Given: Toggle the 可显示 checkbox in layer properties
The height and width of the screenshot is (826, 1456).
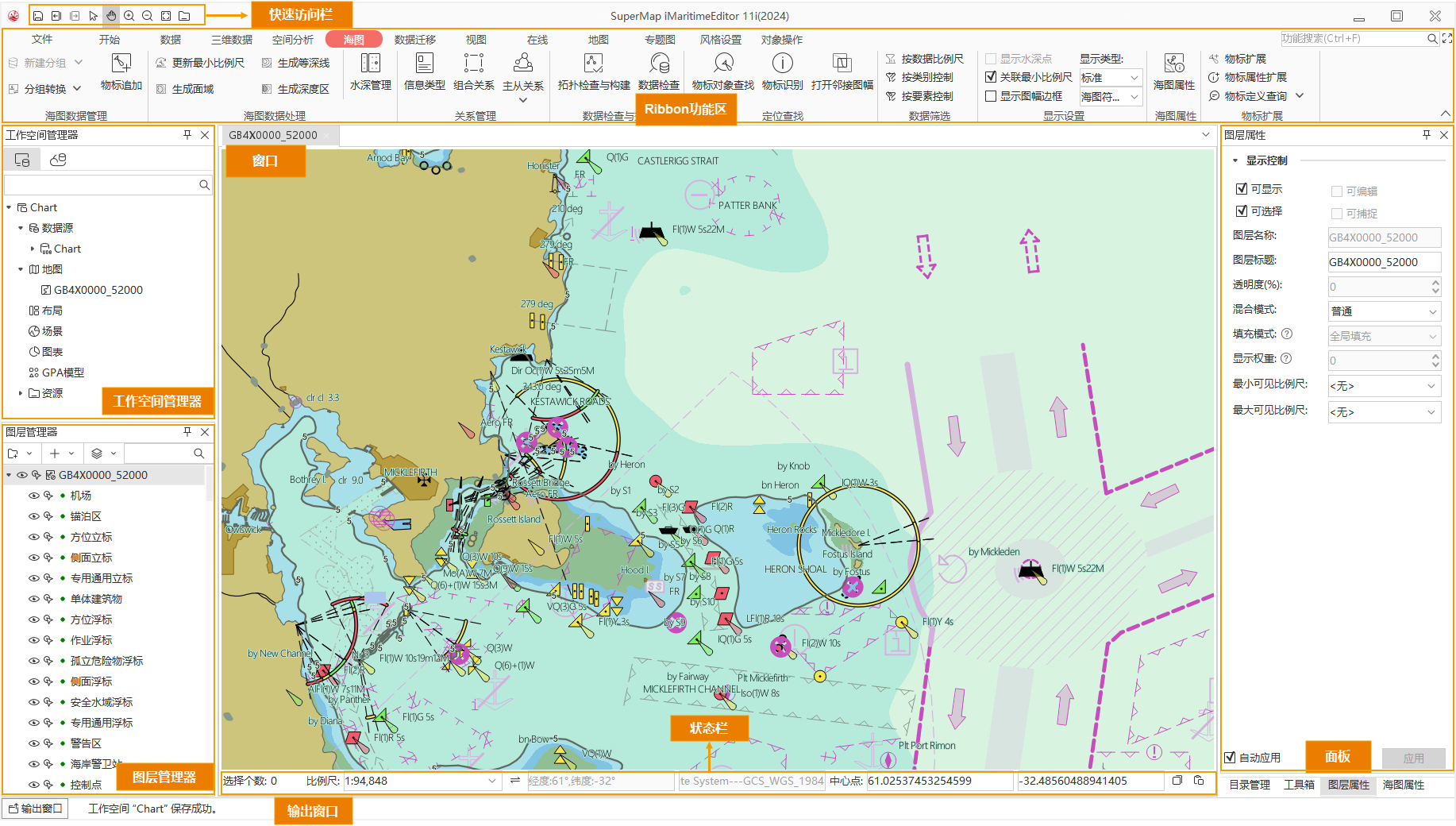Looking at the screenshot, I should (1242, 189).
